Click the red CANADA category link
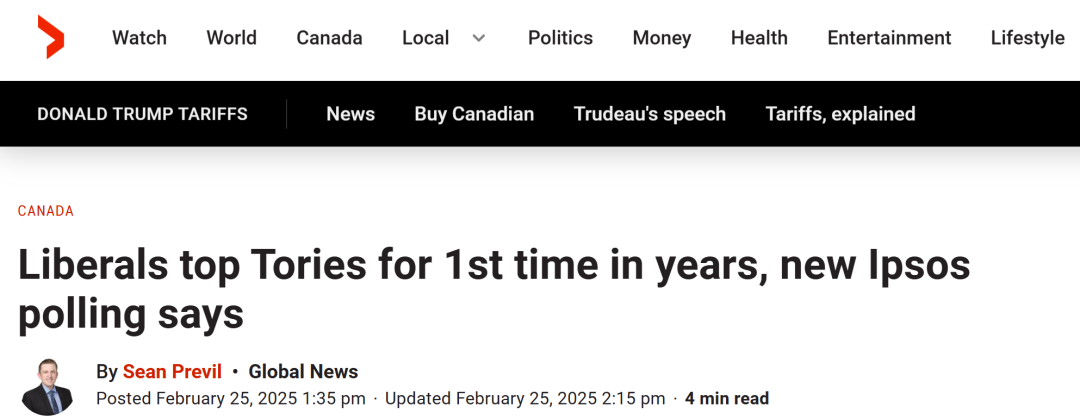Screen dimensions: 1080x419 [x=45, y=212]
